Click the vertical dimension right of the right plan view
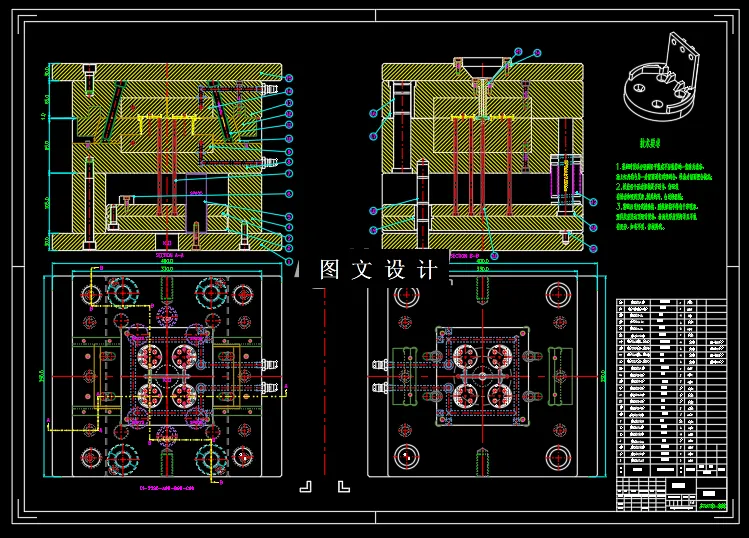Screen dimensions: 749x538 tap(603, 376)
